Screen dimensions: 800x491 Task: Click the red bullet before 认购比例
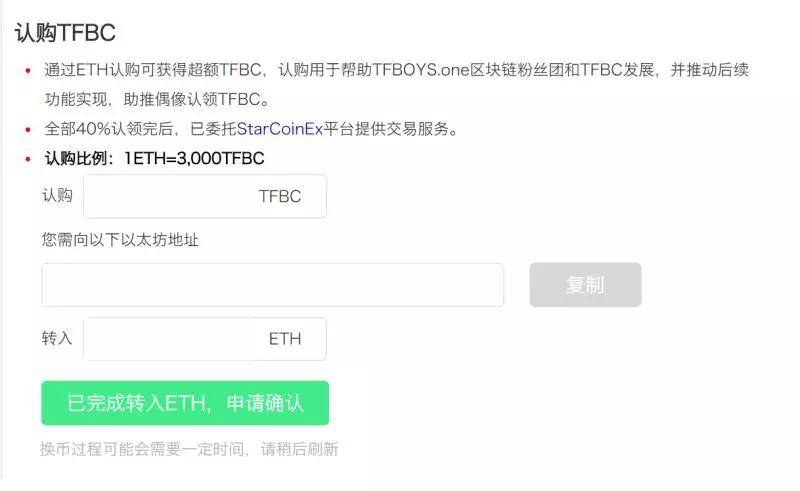click(28, 159)
